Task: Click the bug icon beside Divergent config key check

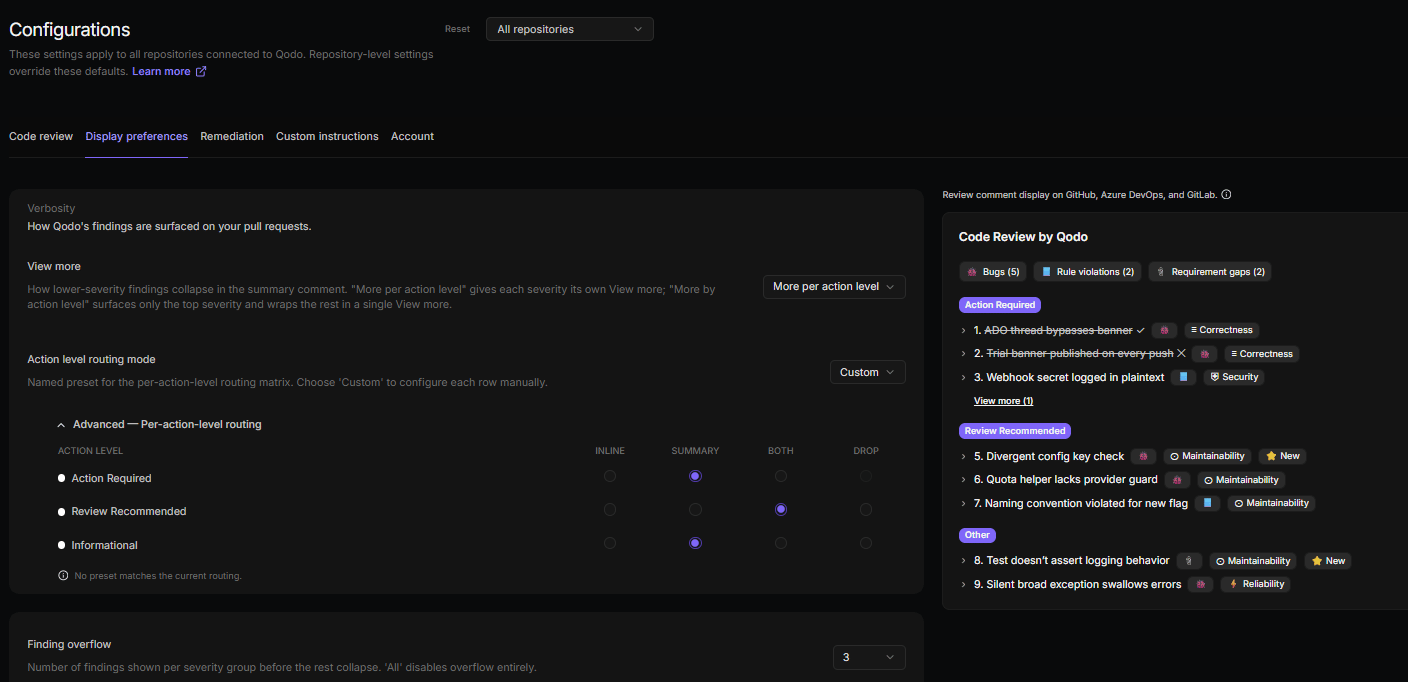Action: click(x=1143, y=456)
